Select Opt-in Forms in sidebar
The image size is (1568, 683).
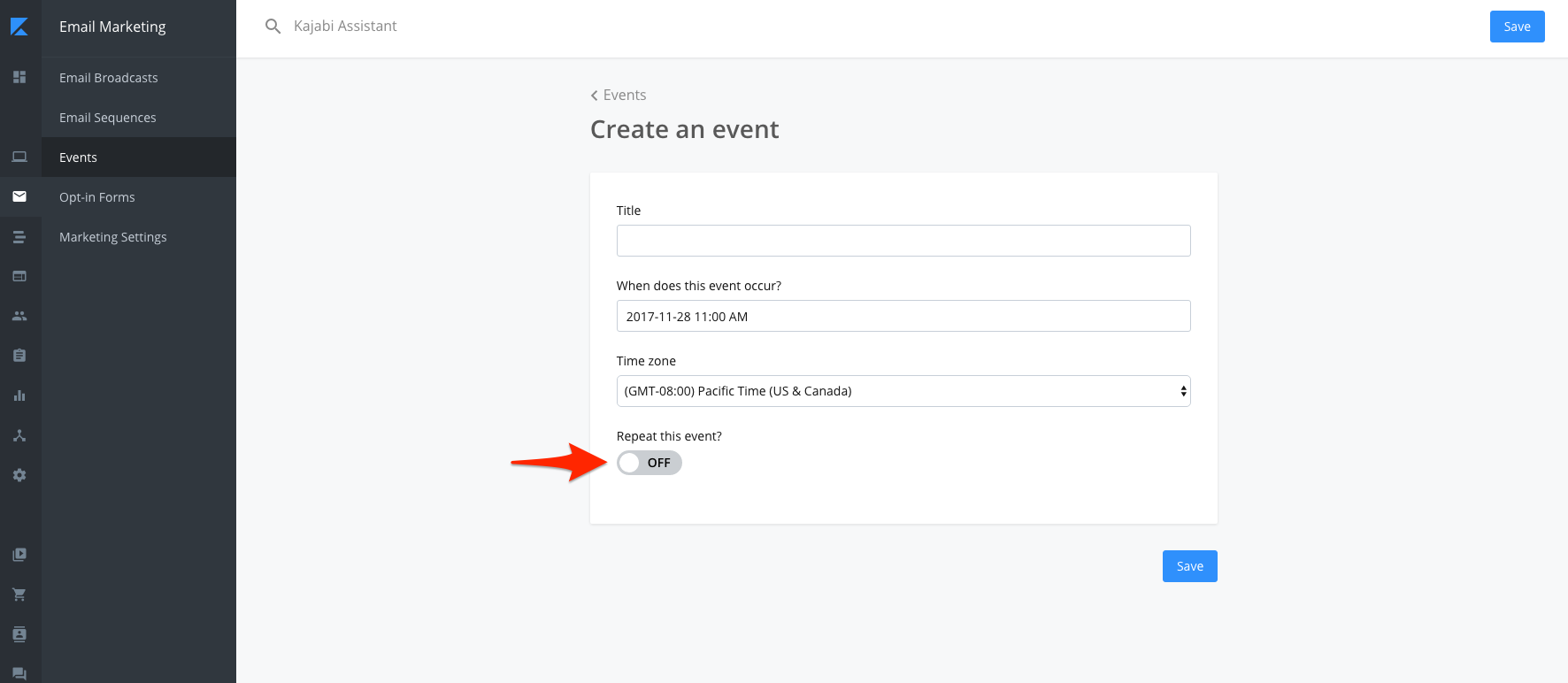(x=97, y=197)
